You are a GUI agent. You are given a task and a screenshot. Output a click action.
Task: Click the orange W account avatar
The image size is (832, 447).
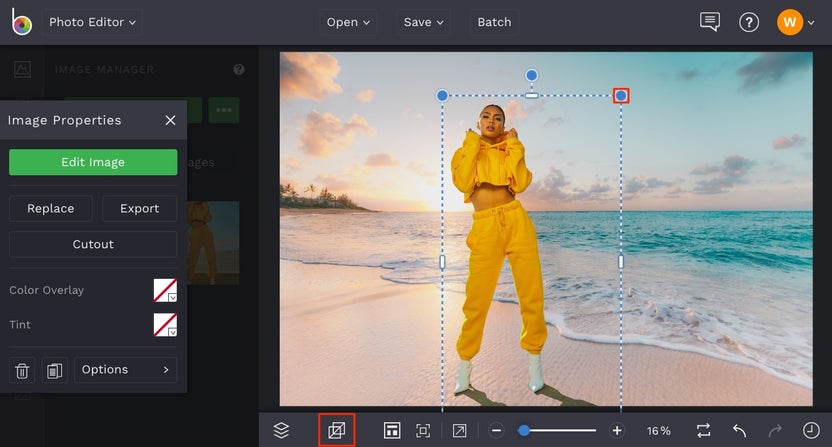(790, 22)
